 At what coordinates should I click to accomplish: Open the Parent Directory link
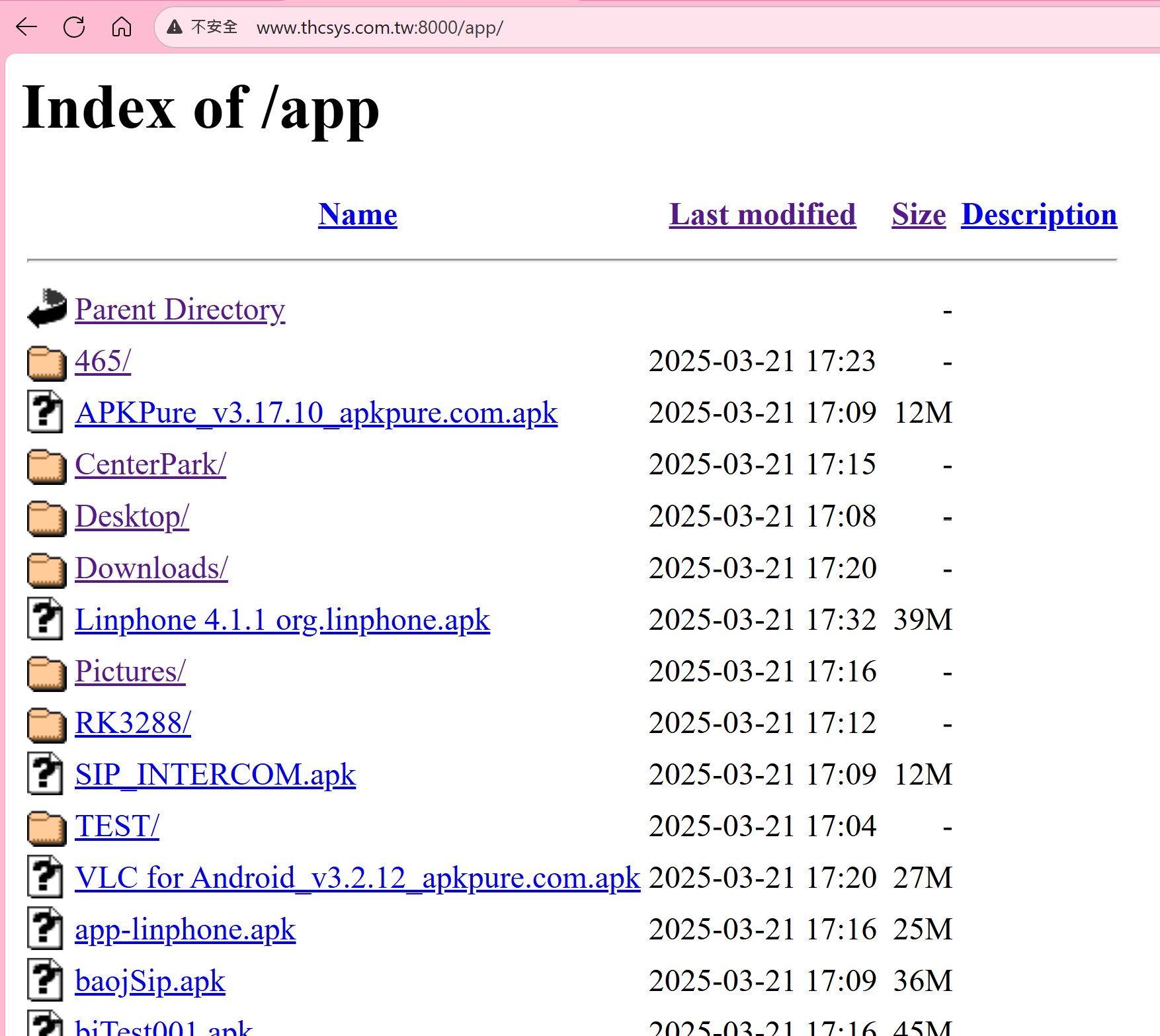[x=180, y=310]
